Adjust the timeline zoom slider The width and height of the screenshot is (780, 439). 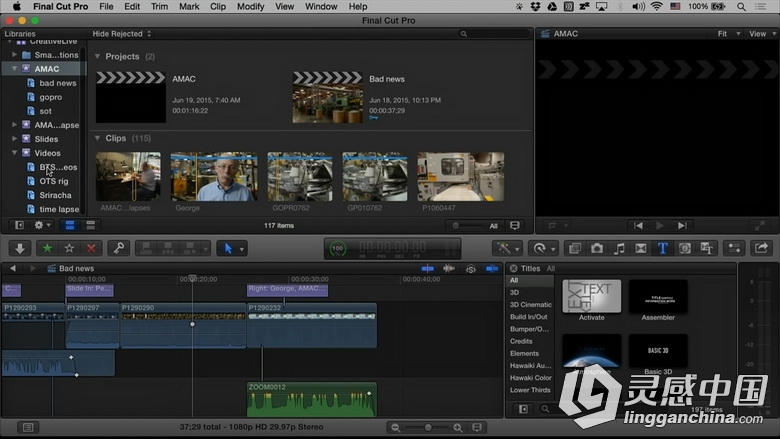[x=427, y=428]
